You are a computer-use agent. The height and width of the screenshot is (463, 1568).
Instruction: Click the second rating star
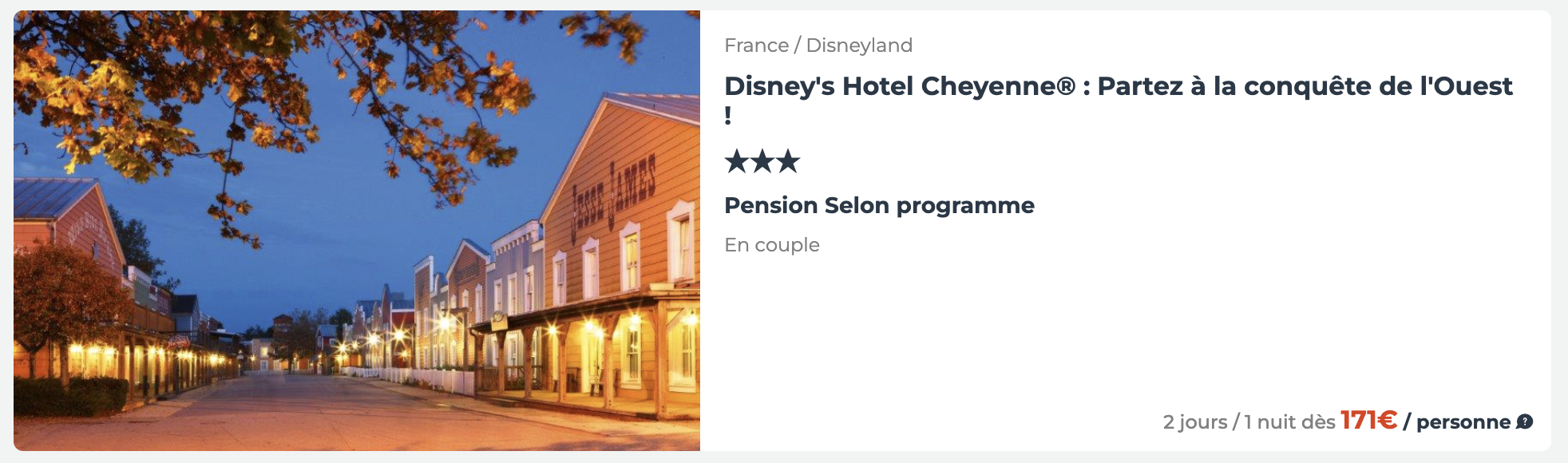(762, 161)
